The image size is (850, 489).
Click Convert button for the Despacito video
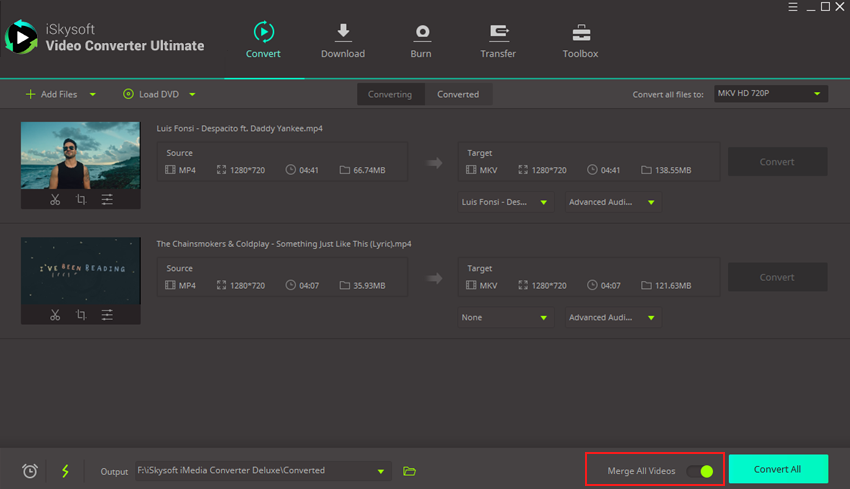point(777,162)
